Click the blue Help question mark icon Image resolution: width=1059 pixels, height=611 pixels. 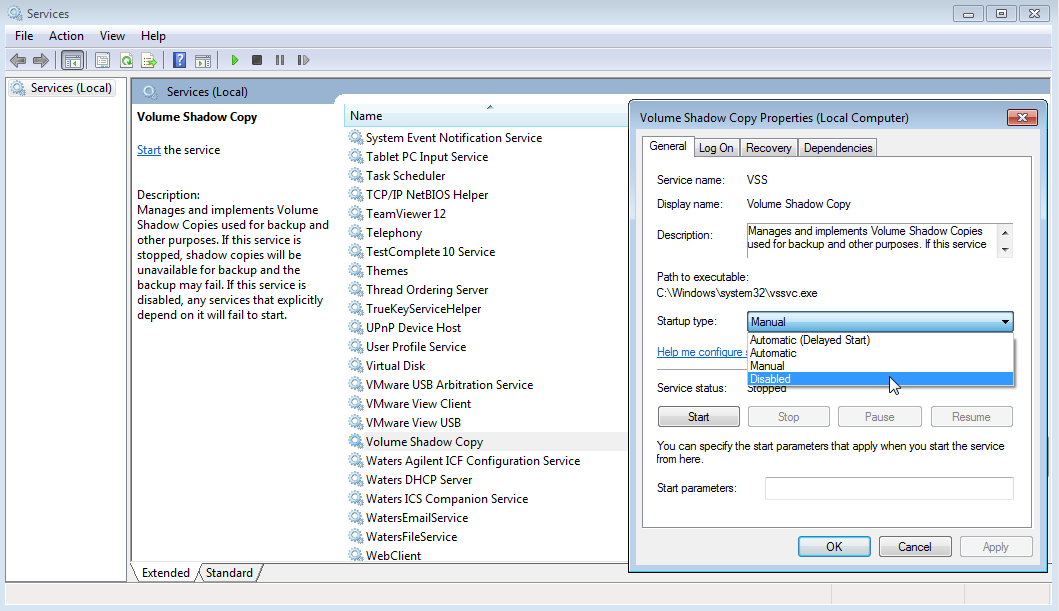click(179, 60)
